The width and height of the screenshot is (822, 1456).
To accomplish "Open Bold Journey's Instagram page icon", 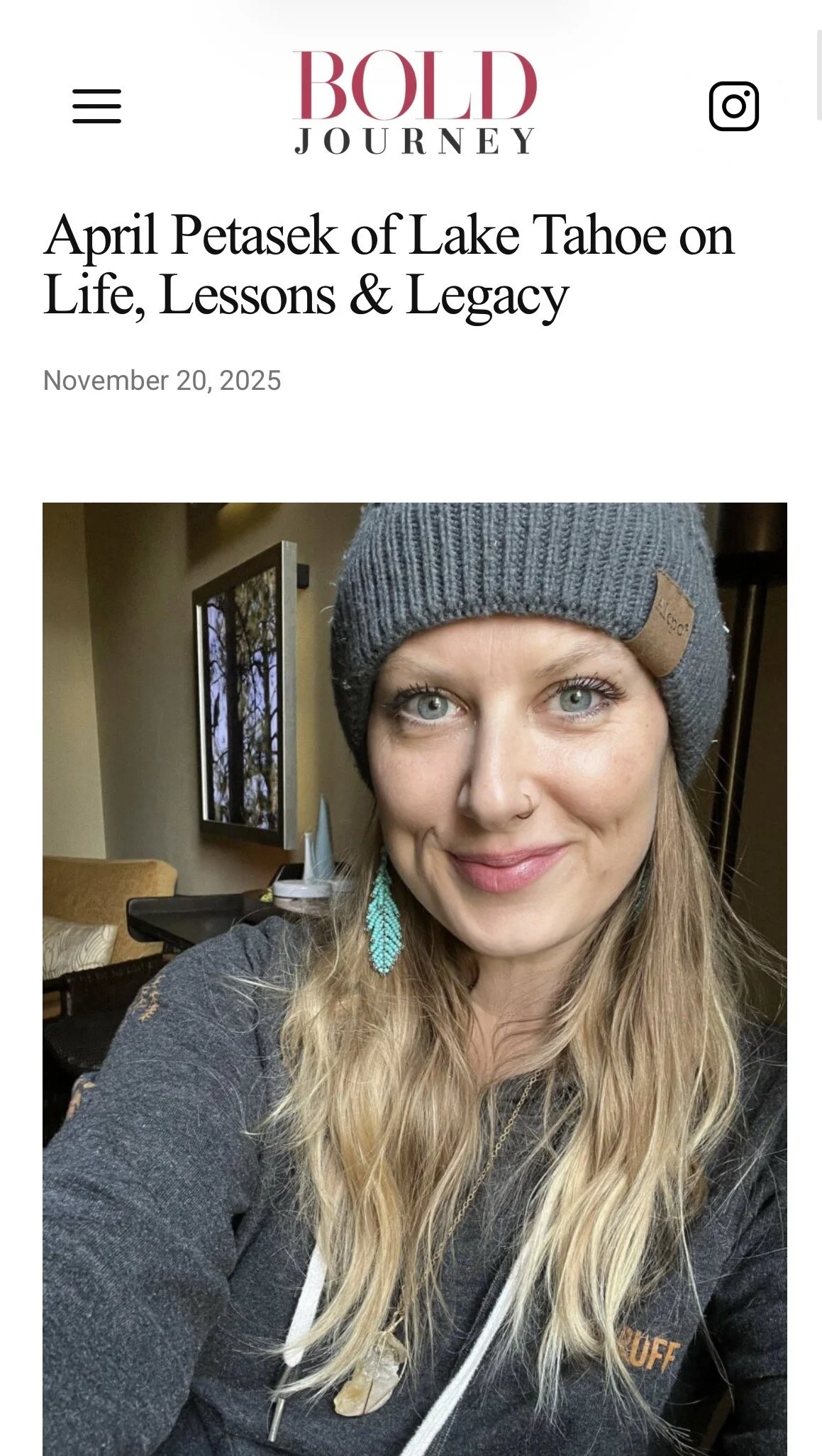I will (733, 106).
